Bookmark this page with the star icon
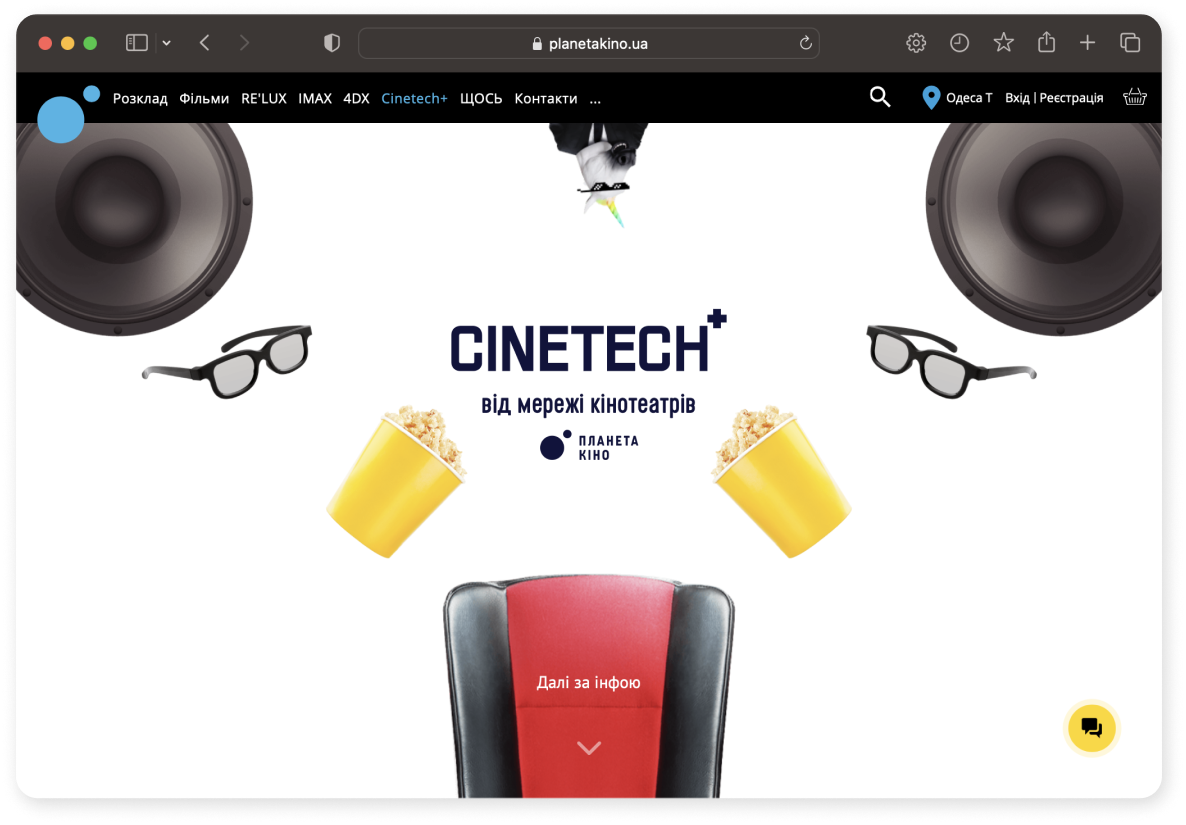The image size is (1186, 825). (x=1003, y=42)
